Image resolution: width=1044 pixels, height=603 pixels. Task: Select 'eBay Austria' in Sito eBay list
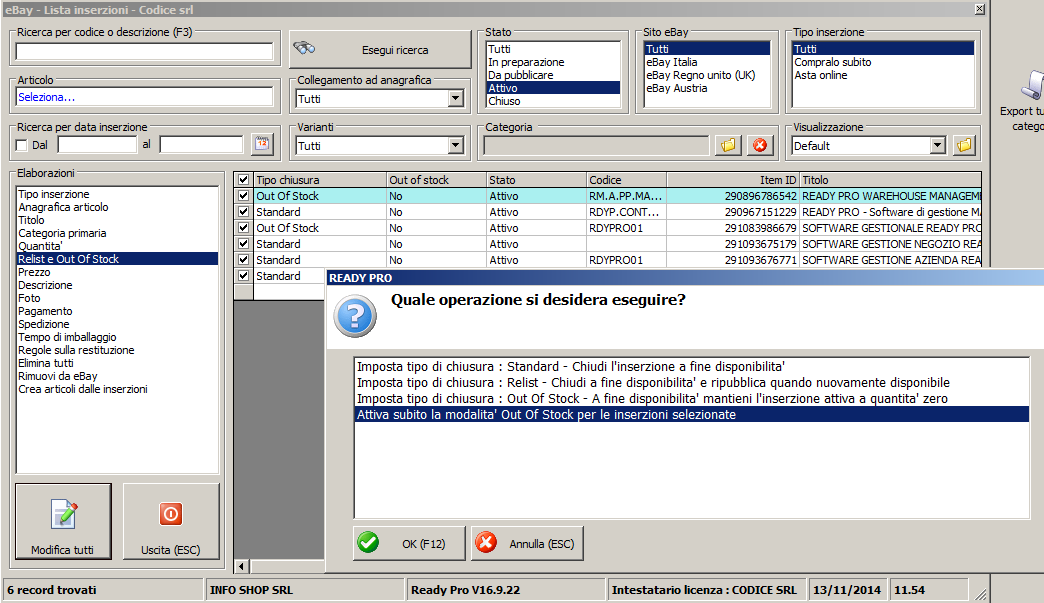click(x=676, y=88)
